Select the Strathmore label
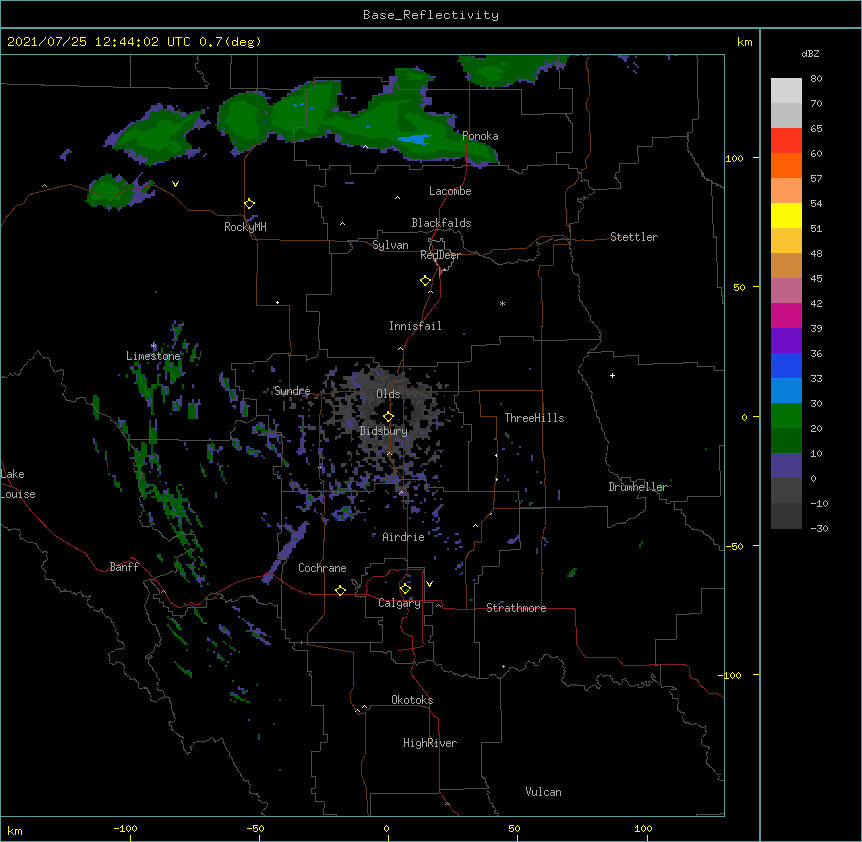The width and height of the screenshot is (862, 842). [516, 608]
